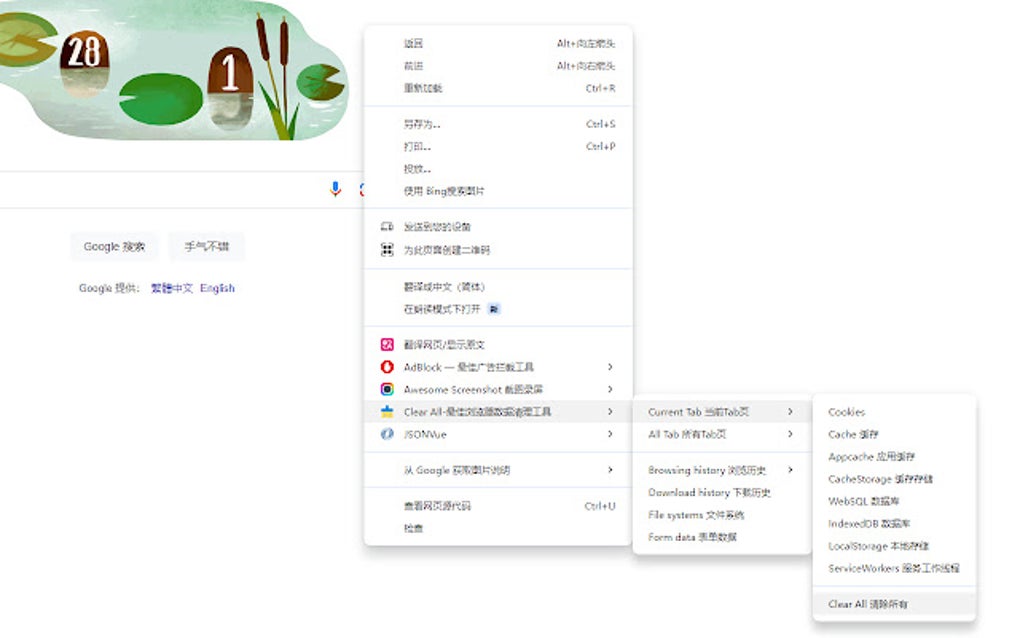1020x638 pixels.
Task: Select the reload entry with Ctrl+R
Action: click(498, 88)
